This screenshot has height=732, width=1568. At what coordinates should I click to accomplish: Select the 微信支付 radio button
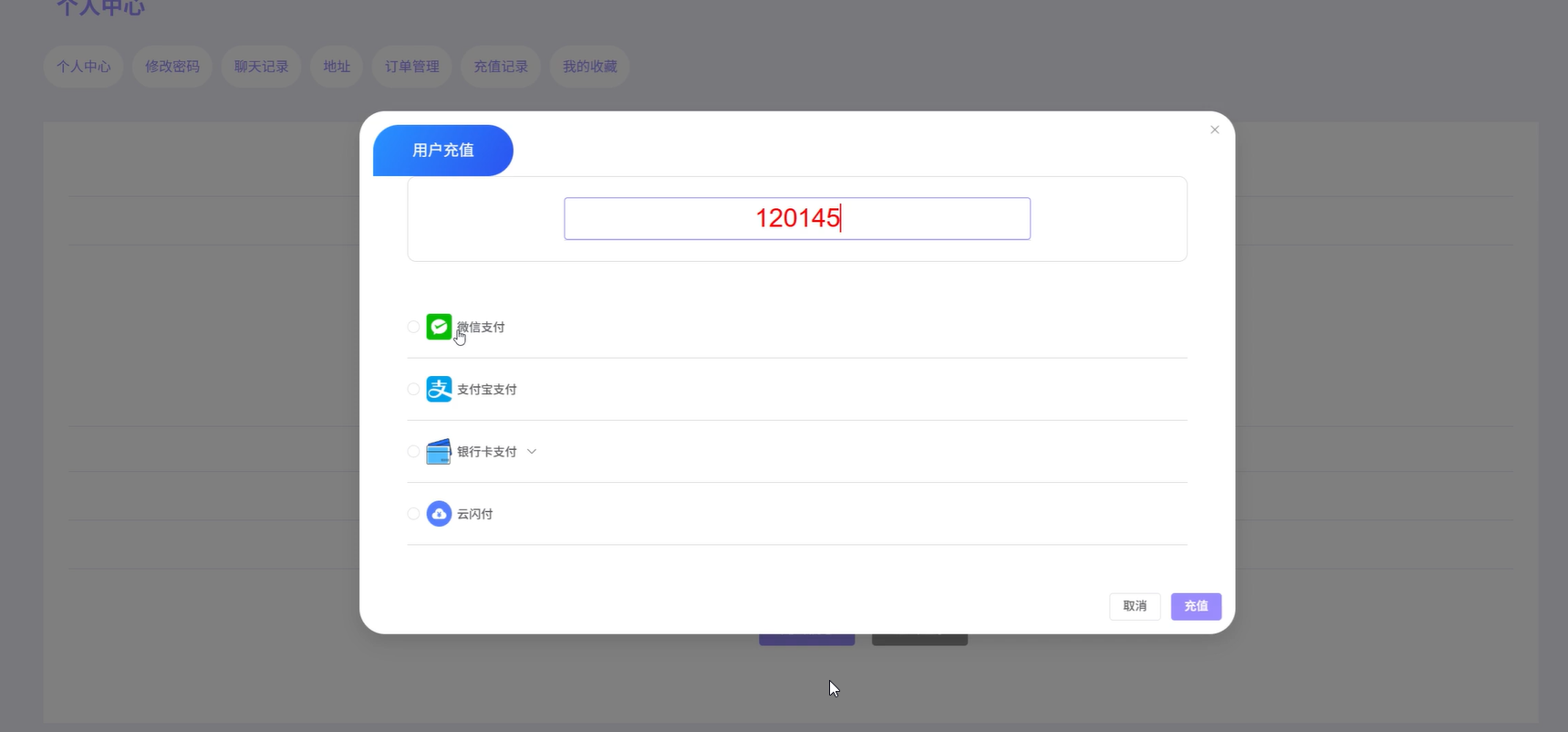coord(413,327)
